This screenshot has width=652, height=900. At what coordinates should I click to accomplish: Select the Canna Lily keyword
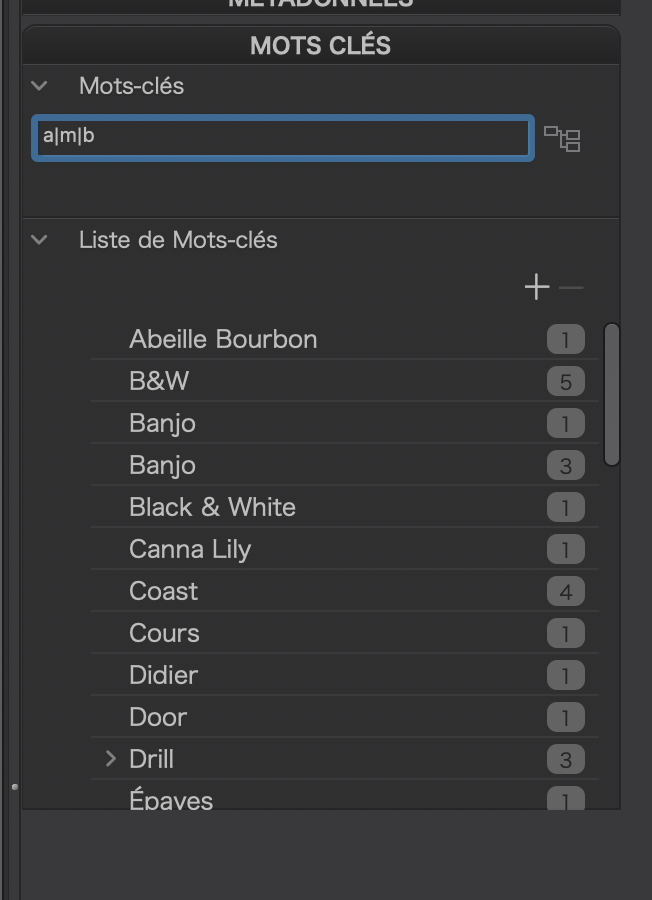(x=190, y=549)
